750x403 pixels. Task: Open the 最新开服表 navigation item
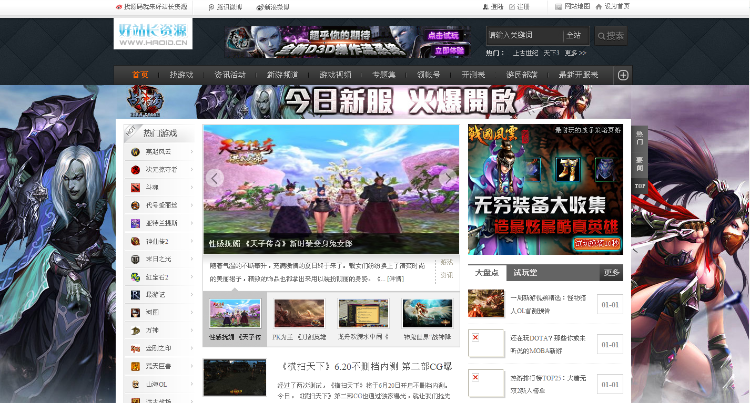tap(578, 75)
